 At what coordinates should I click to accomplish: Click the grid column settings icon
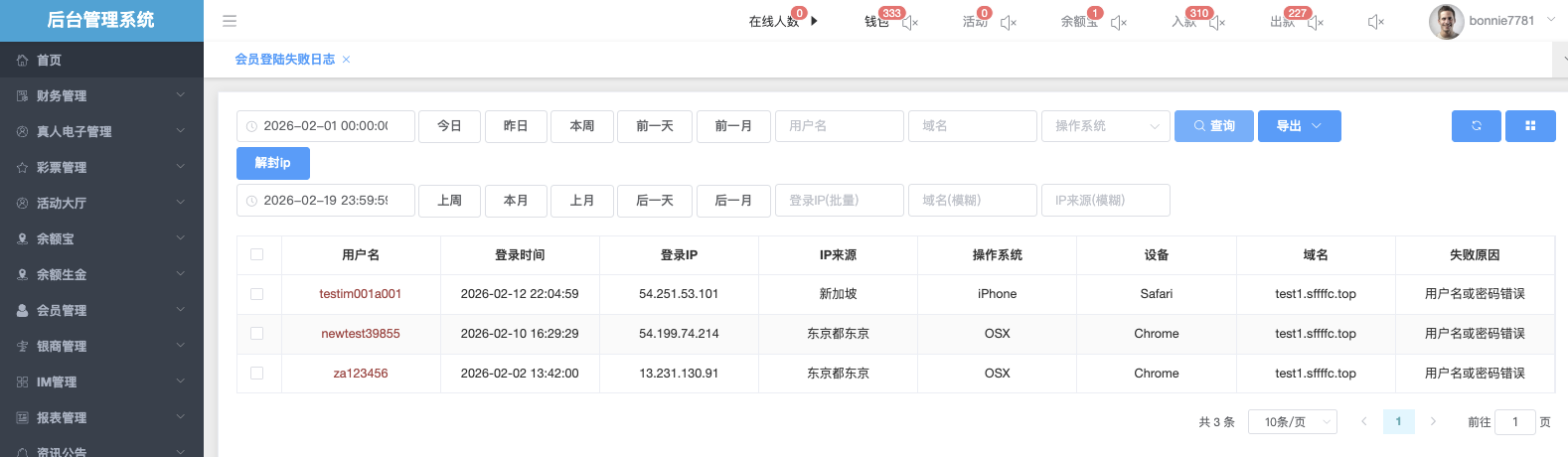pyautogui.click(x=1530, y=126)
